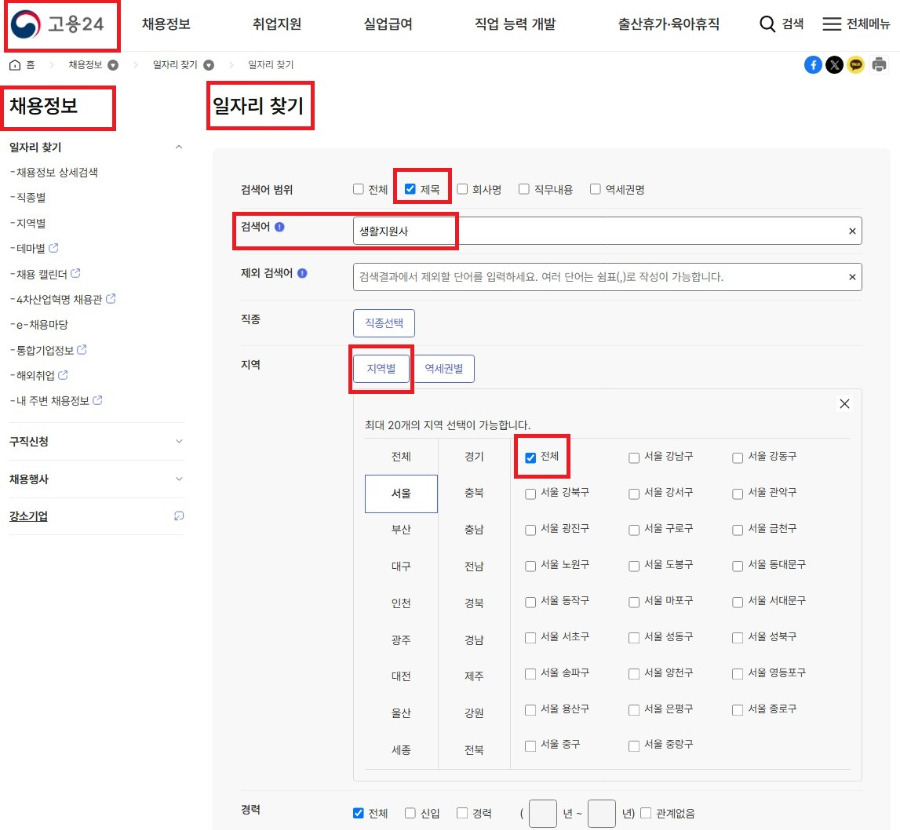Share the page via the KakaoTalk icon
The width and height of the screenshot is (900, 830).
(856, 64)
